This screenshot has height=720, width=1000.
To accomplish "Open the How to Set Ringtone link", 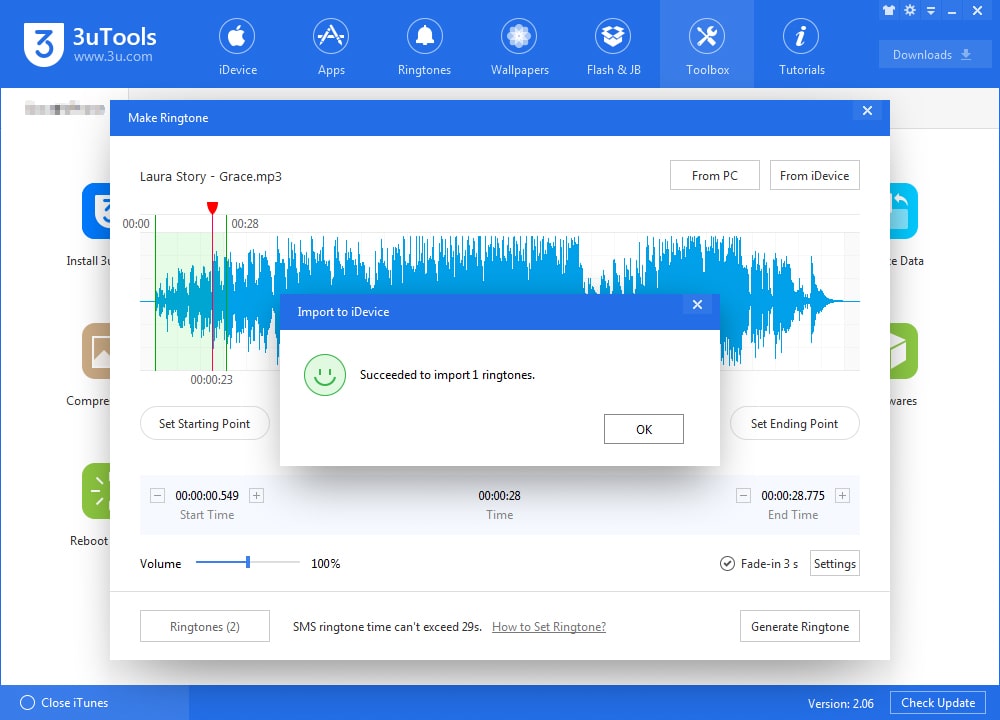I will click(x=548, y=626).
